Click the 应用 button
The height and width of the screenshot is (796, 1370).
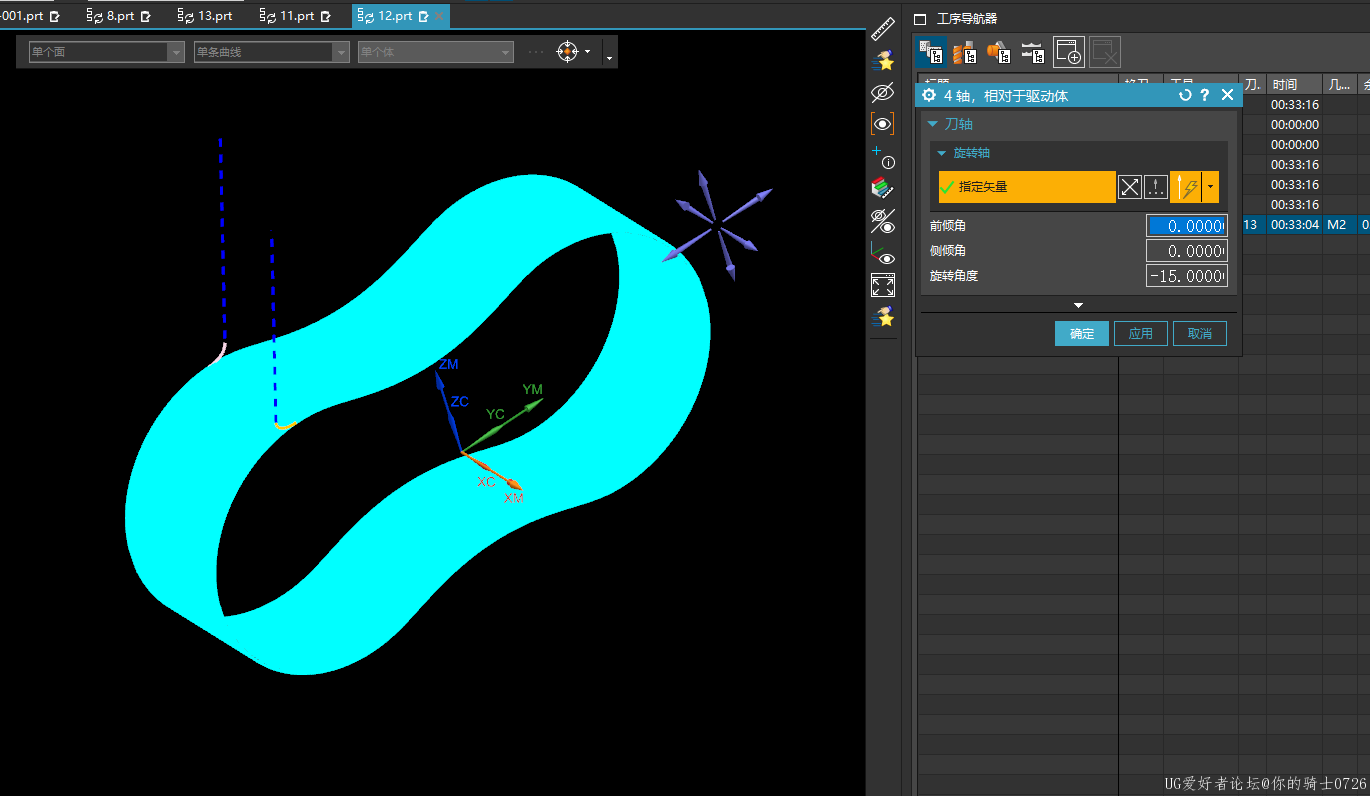1141,334
